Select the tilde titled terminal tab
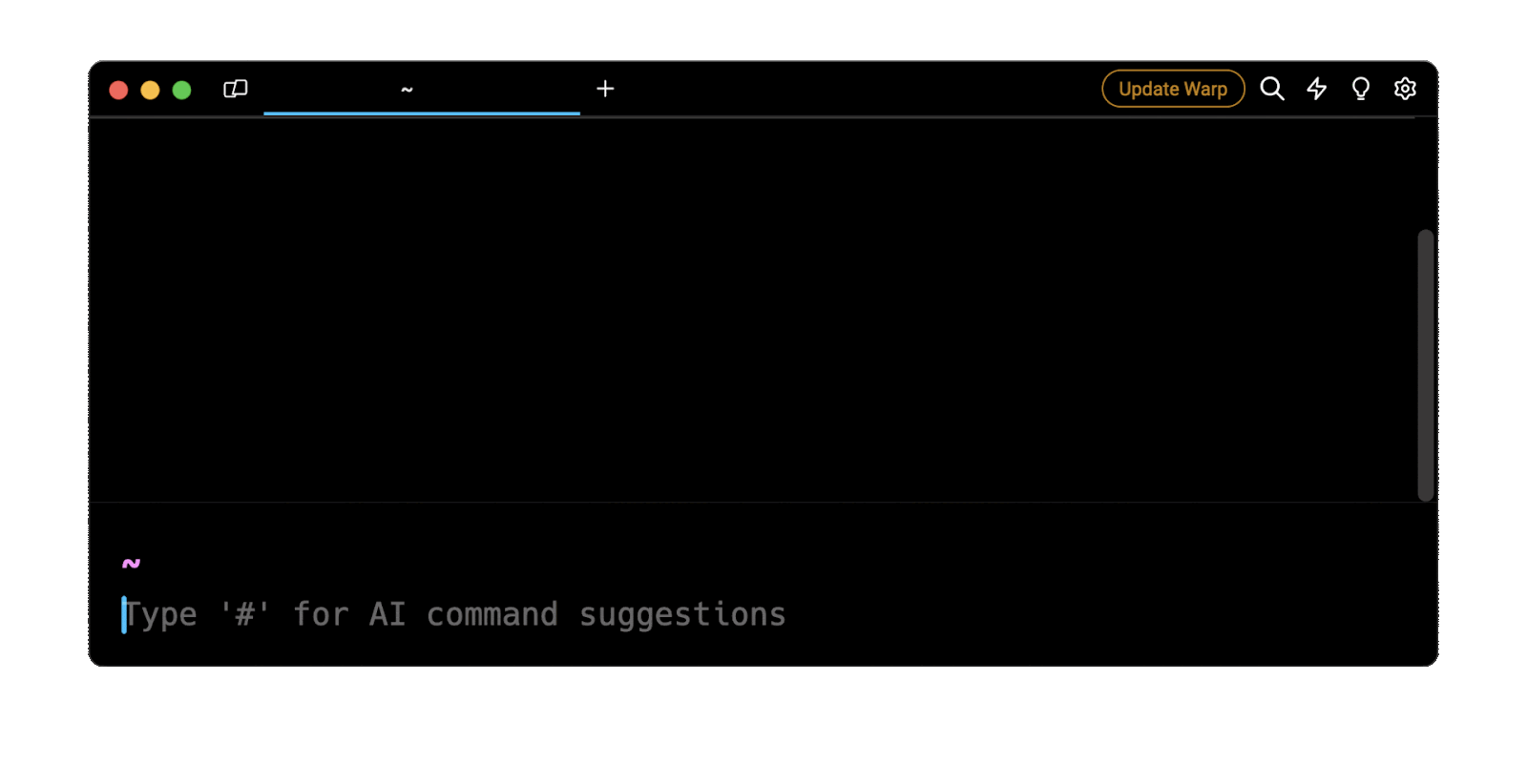 (408, 89)
